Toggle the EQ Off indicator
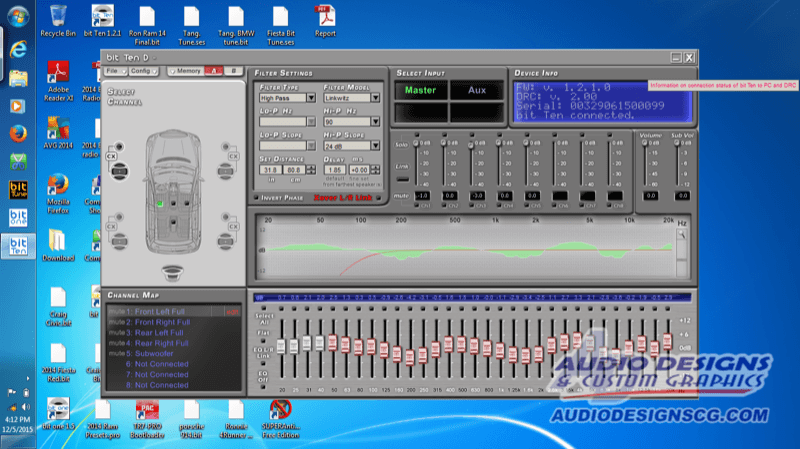The height and width of the screenshot is (449, 800). click(263, 387)
